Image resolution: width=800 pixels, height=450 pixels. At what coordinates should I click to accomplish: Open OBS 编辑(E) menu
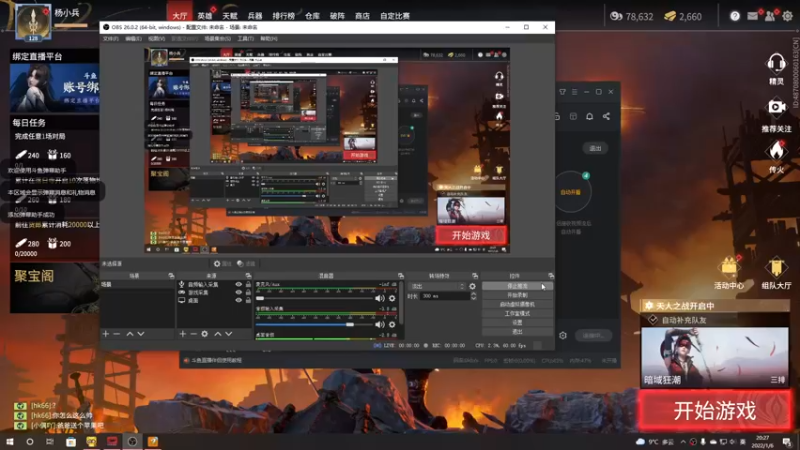coord(133,39)
